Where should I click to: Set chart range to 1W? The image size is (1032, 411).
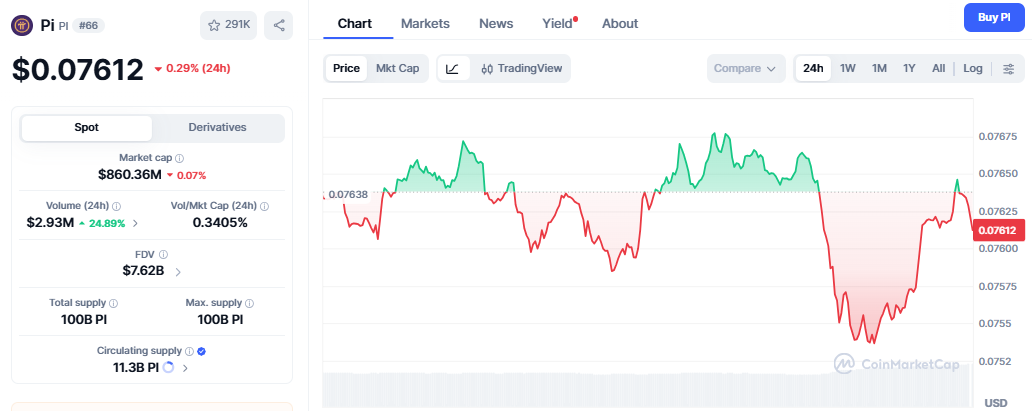[848, 68]
